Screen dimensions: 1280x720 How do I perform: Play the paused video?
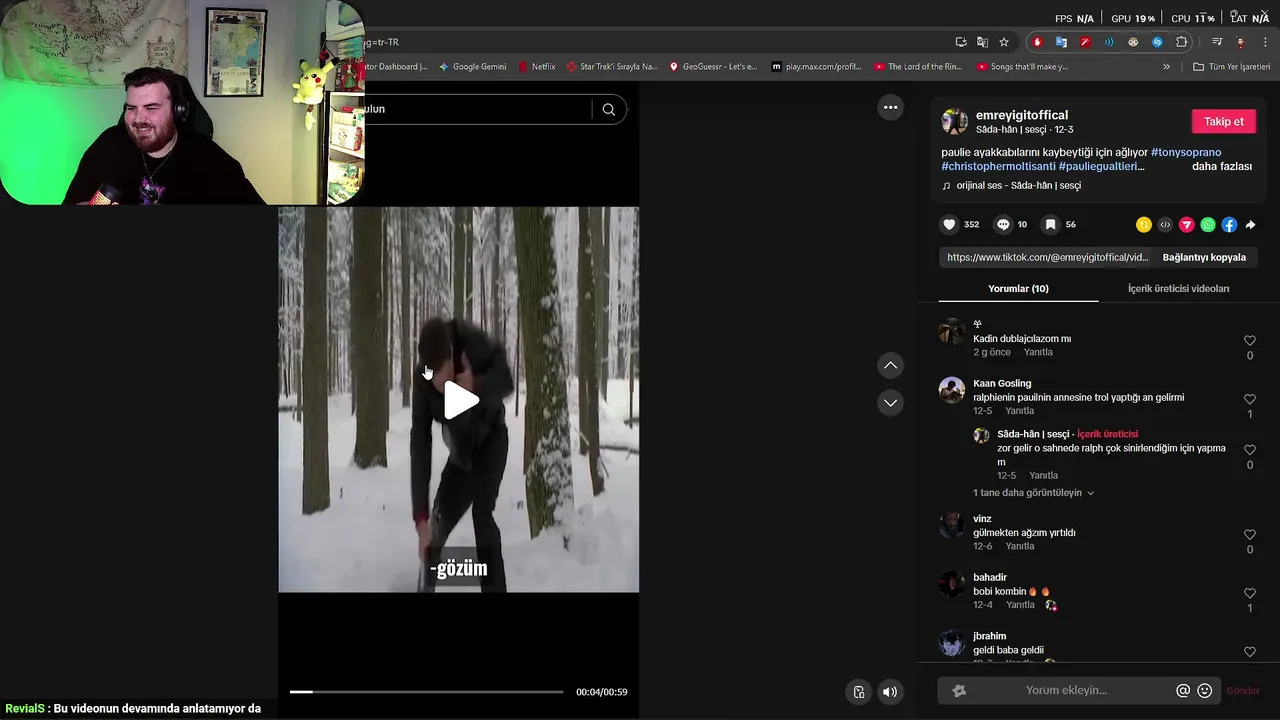pyautogui.click(x=460, y=400)
